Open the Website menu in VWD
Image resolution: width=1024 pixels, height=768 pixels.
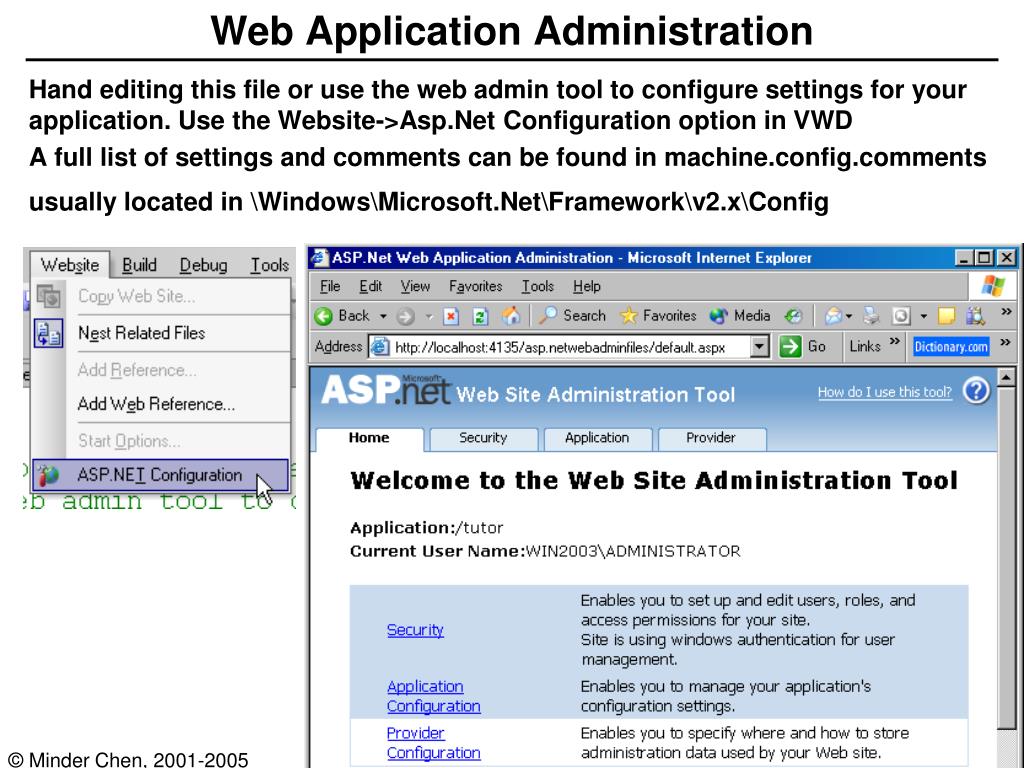(x=70, y=265)
